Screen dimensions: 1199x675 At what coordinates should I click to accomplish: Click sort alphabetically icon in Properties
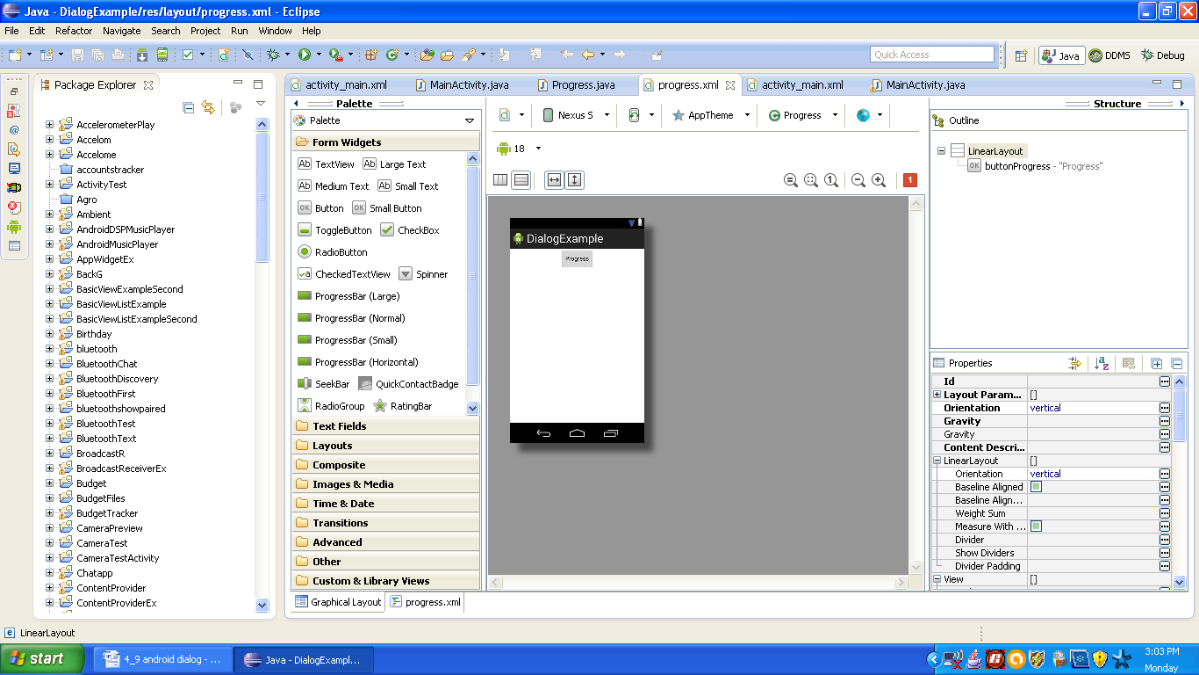(x=1101, y=363)
